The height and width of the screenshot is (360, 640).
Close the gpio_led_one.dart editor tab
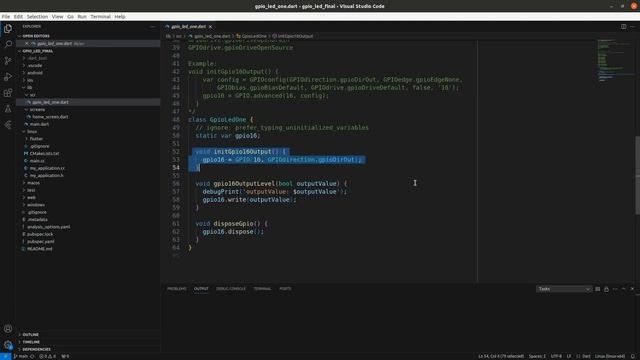coord(210,27)
